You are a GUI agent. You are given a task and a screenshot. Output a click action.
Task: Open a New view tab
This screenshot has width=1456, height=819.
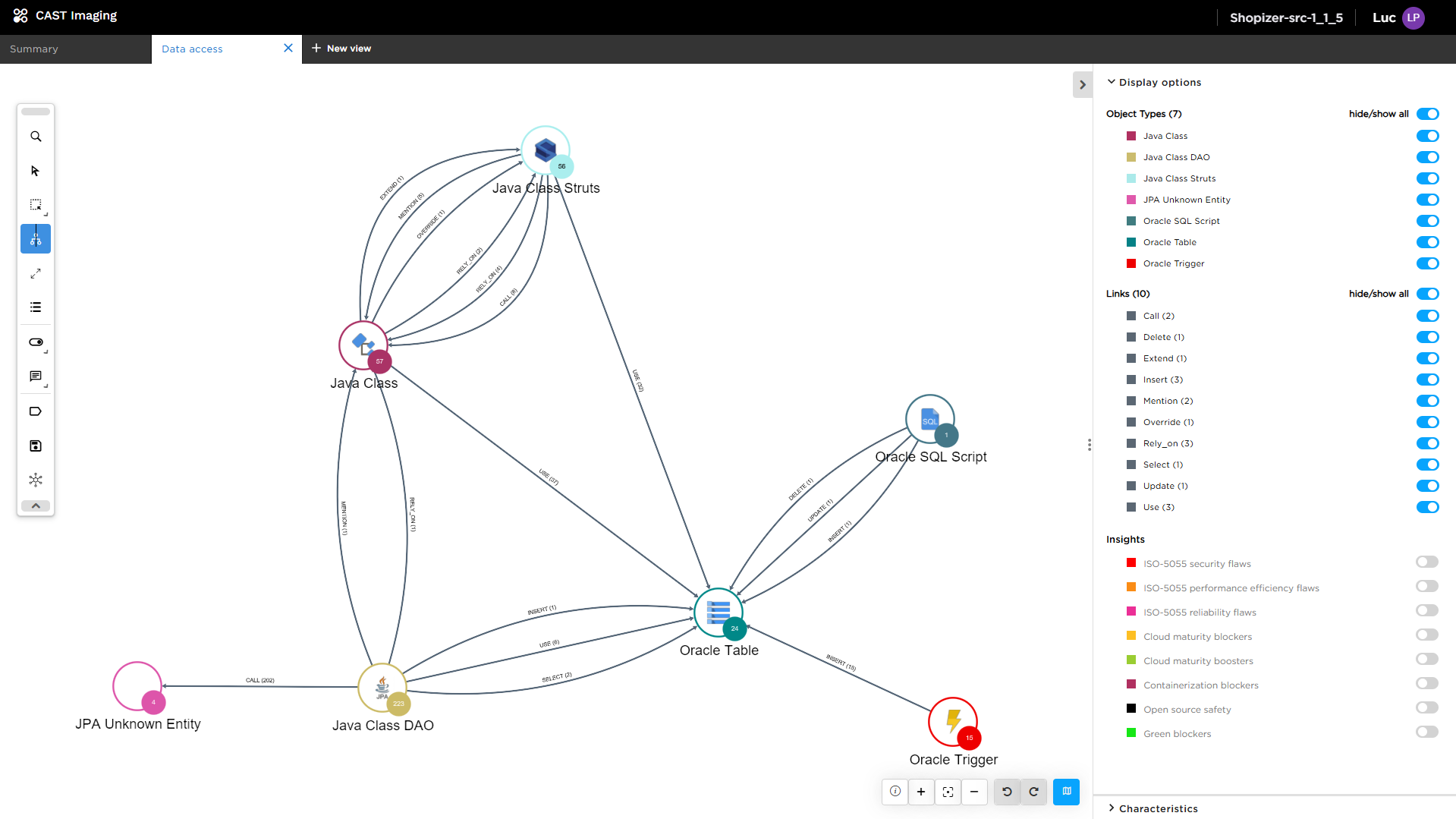click(341, 49)
